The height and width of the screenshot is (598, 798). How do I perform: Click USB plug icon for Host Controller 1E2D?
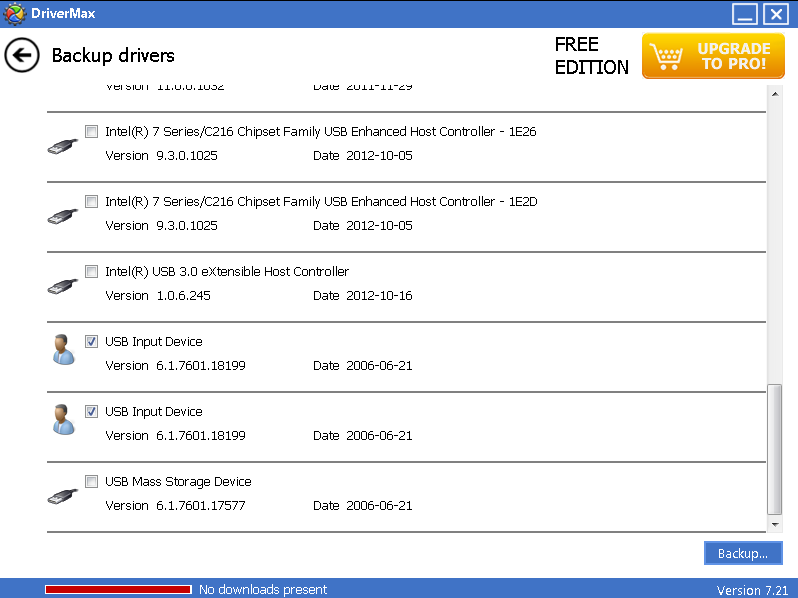pos(63,216)
